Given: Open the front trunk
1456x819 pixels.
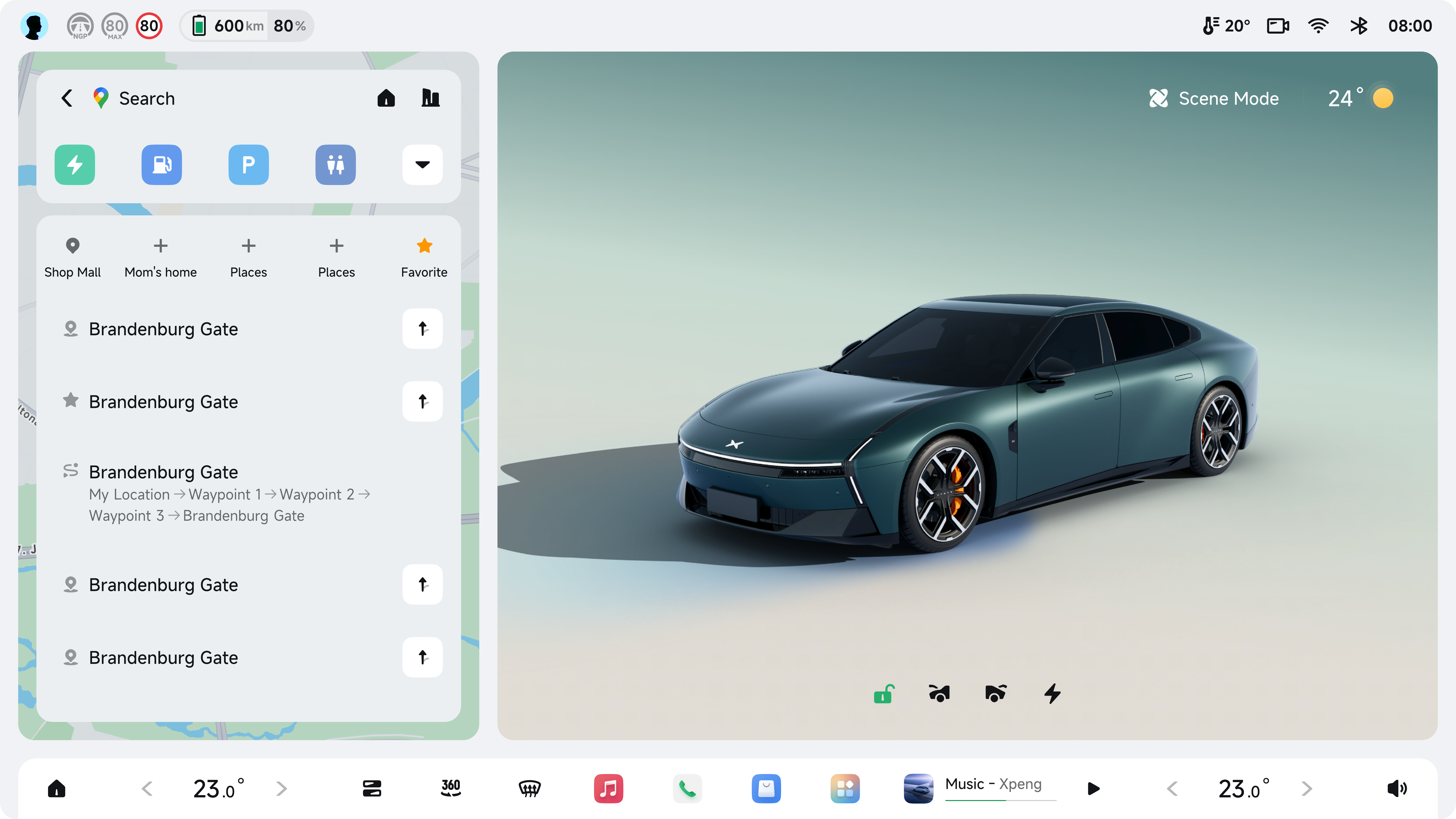Looking at the screenshot, I should tap(939, 694).
